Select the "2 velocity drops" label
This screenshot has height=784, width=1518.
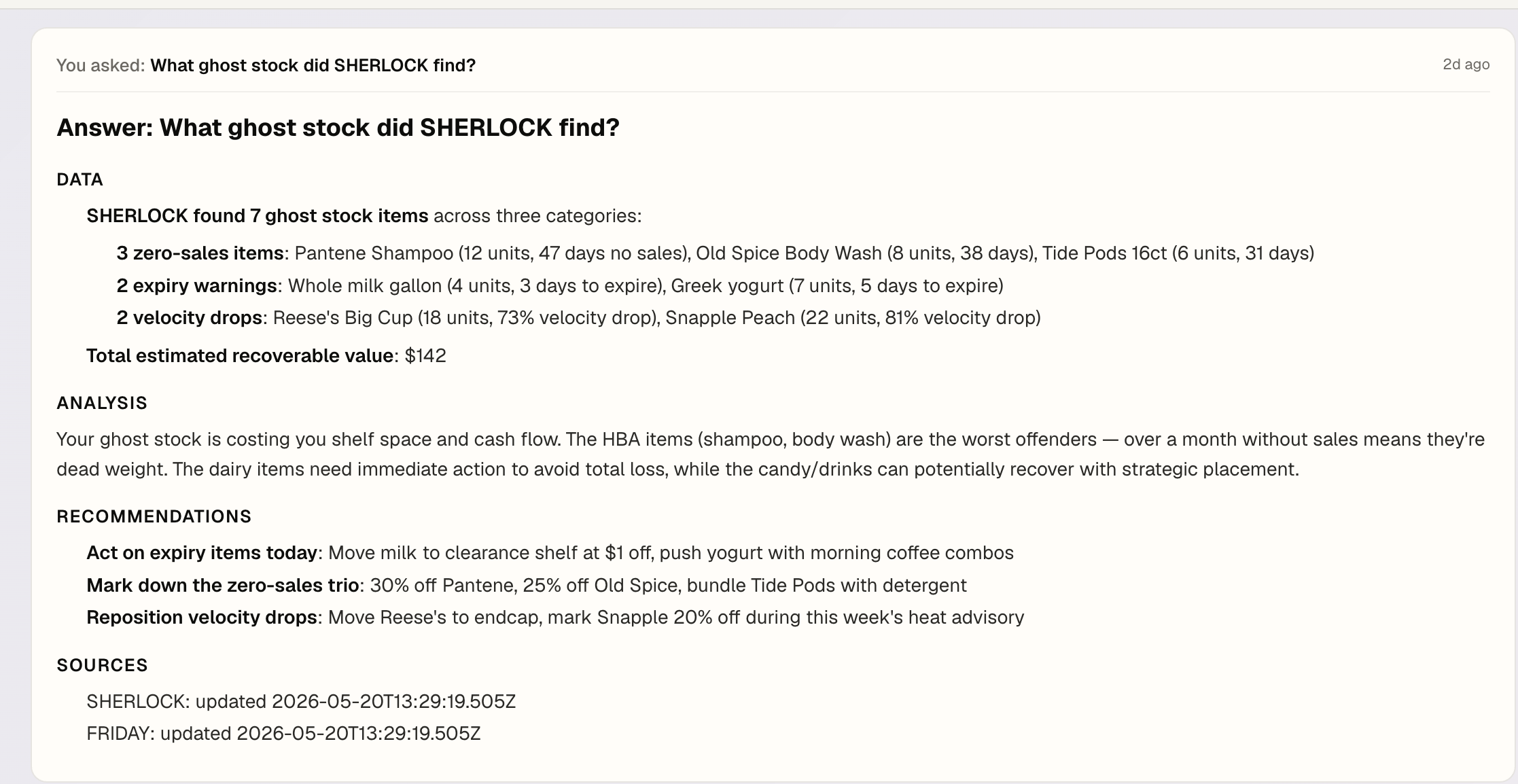click(x=189, y=317)
